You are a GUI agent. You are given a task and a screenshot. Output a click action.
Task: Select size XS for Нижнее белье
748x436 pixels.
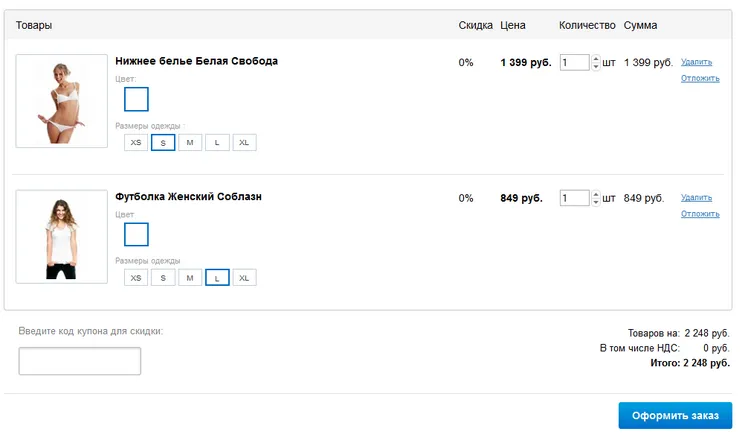pyautogui.click(x=136, y=143)
